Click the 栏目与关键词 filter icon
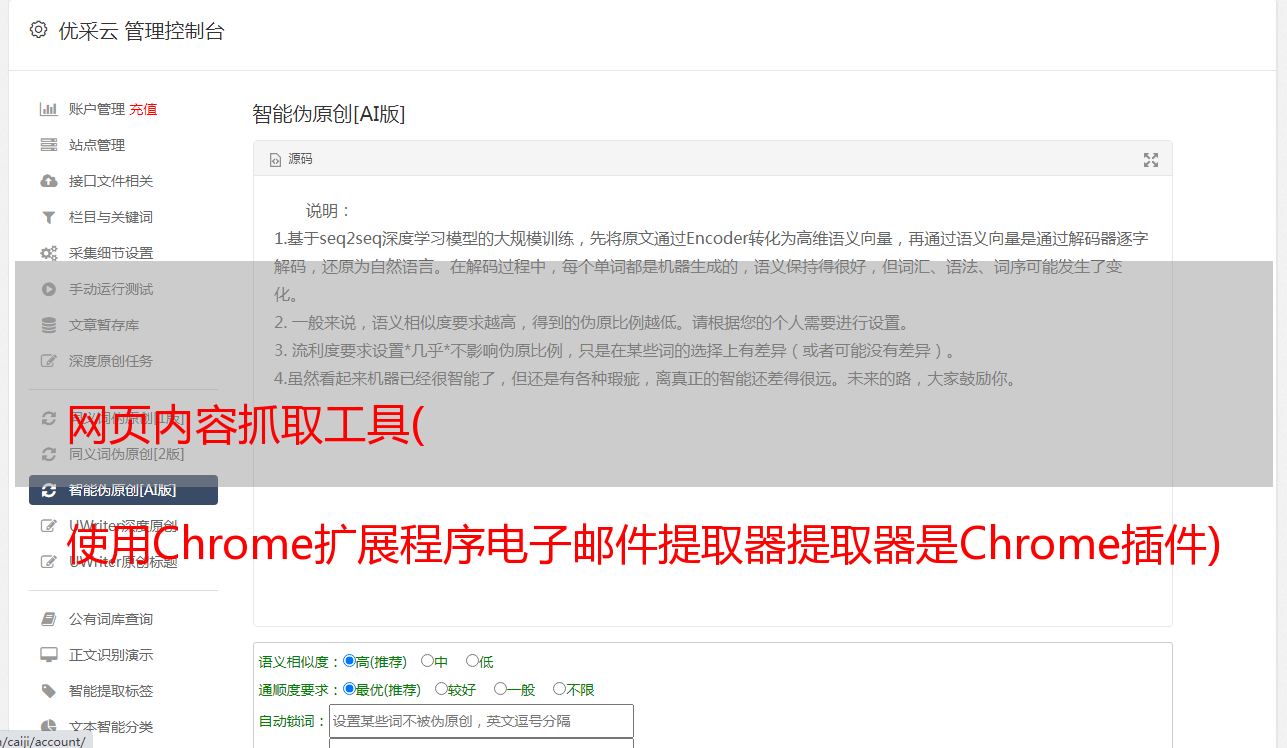 point(48,217)
